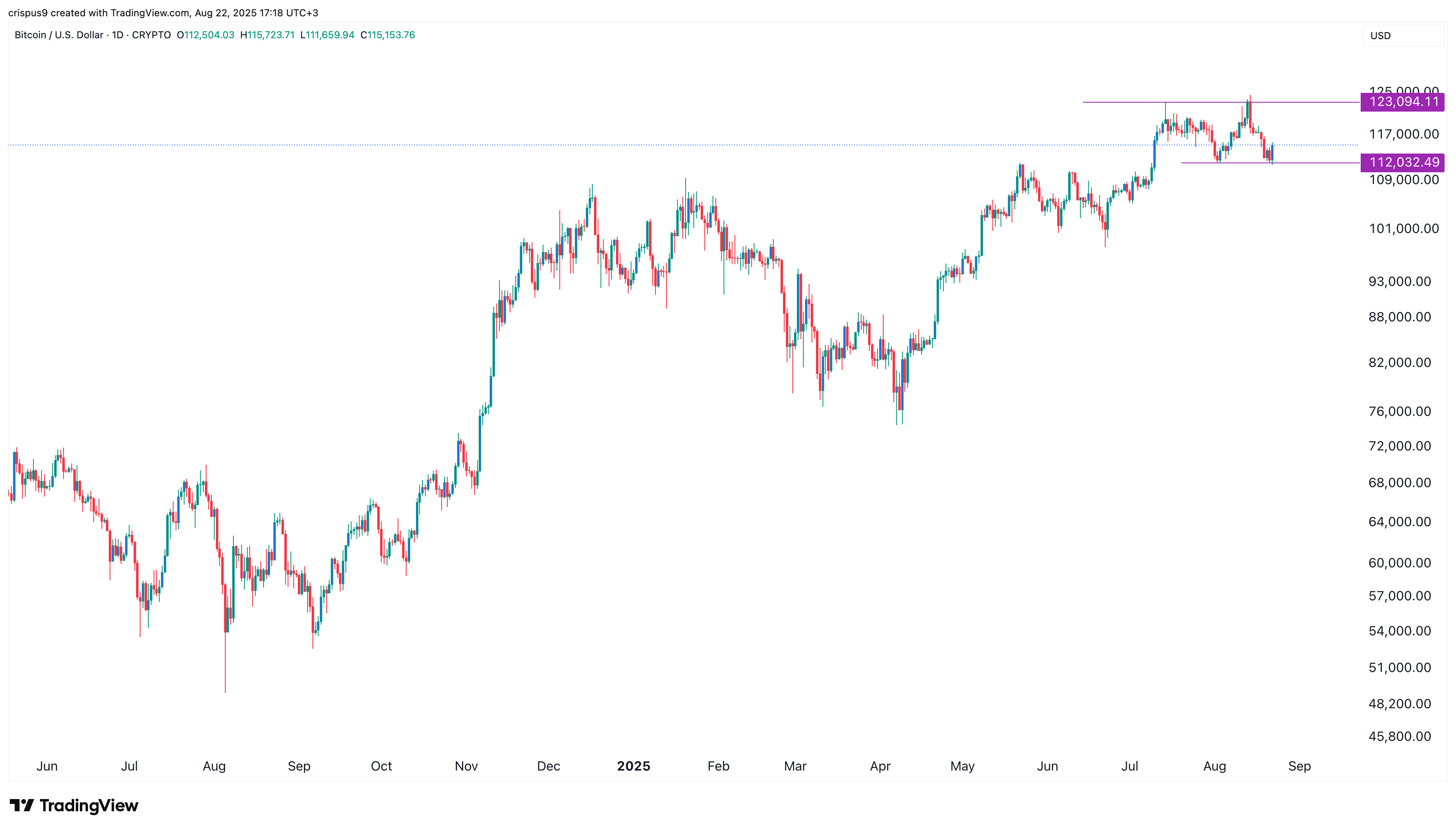The height and width of the screenshot is (830, 1456).
Task: Click the 1D interval label in the chart title
Action: point(117,35)
